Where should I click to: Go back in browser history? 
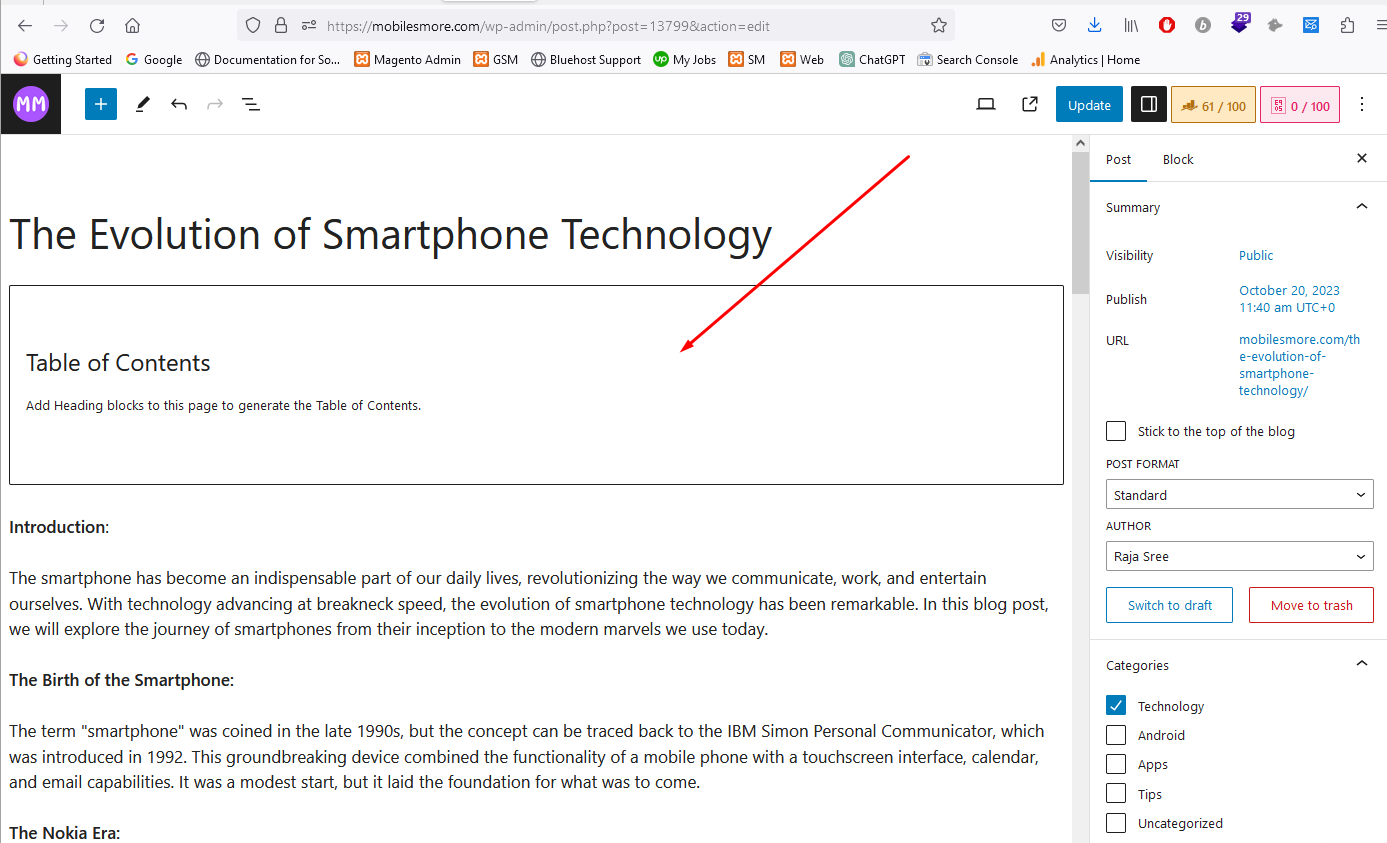(x=25, y=26)
